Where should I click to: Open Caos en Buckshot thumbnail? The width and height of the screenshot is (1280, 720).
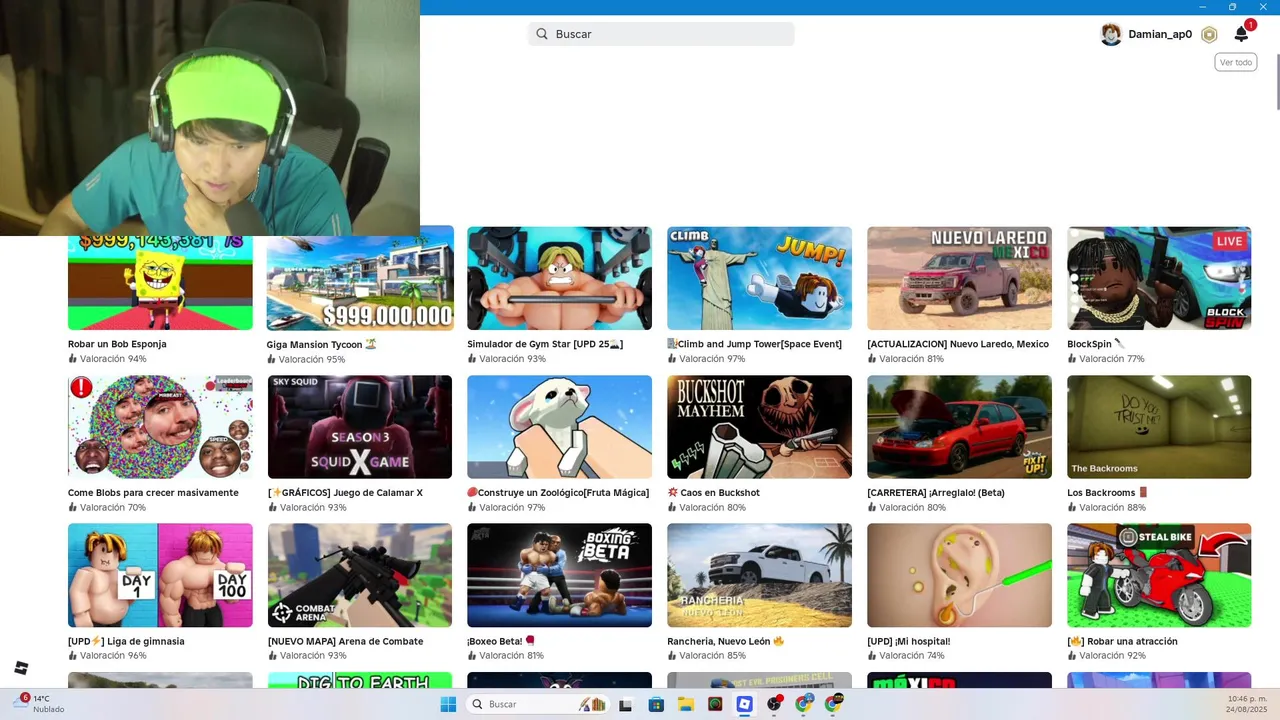tap(759, 427)
